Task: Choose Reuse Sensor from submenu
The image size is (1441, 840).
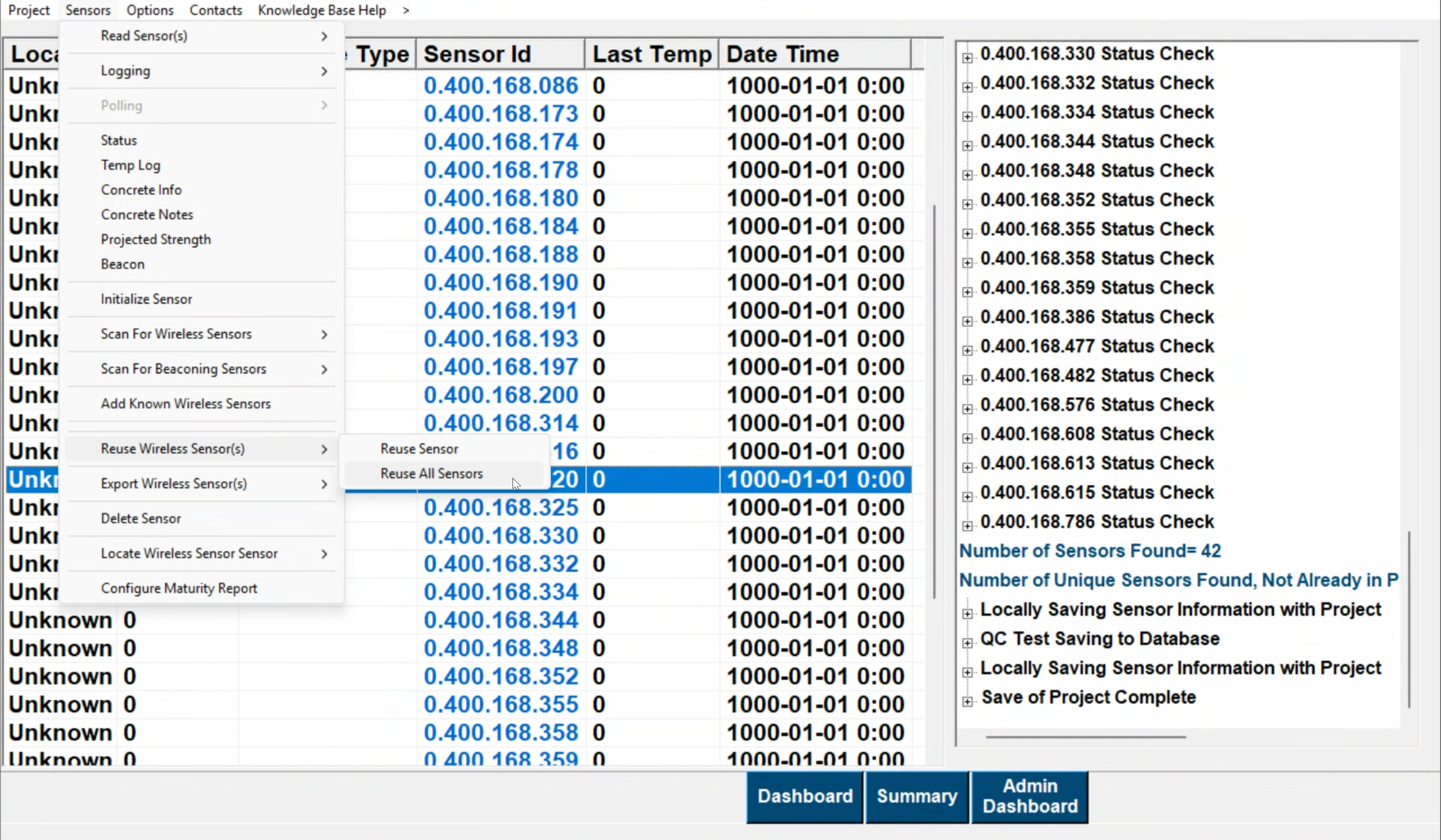Action: (x=419, y=449)
